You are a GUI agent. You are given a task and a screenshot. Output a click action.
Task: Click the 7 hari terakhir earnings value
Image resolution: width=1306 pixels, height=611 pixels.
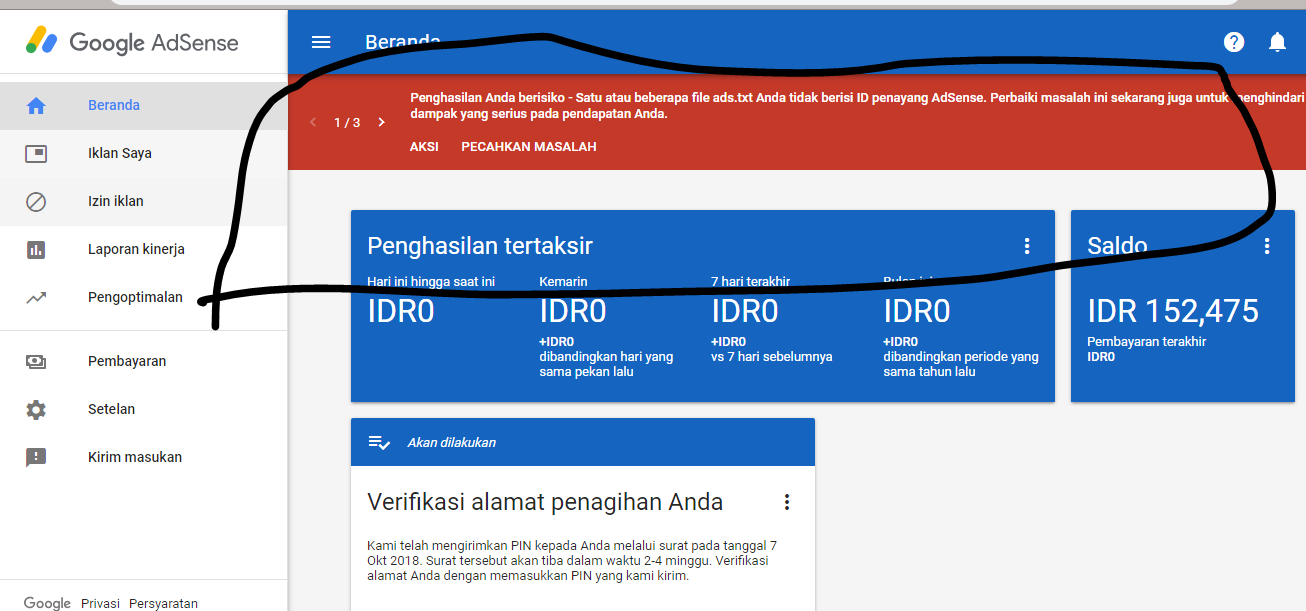[745, 312]
